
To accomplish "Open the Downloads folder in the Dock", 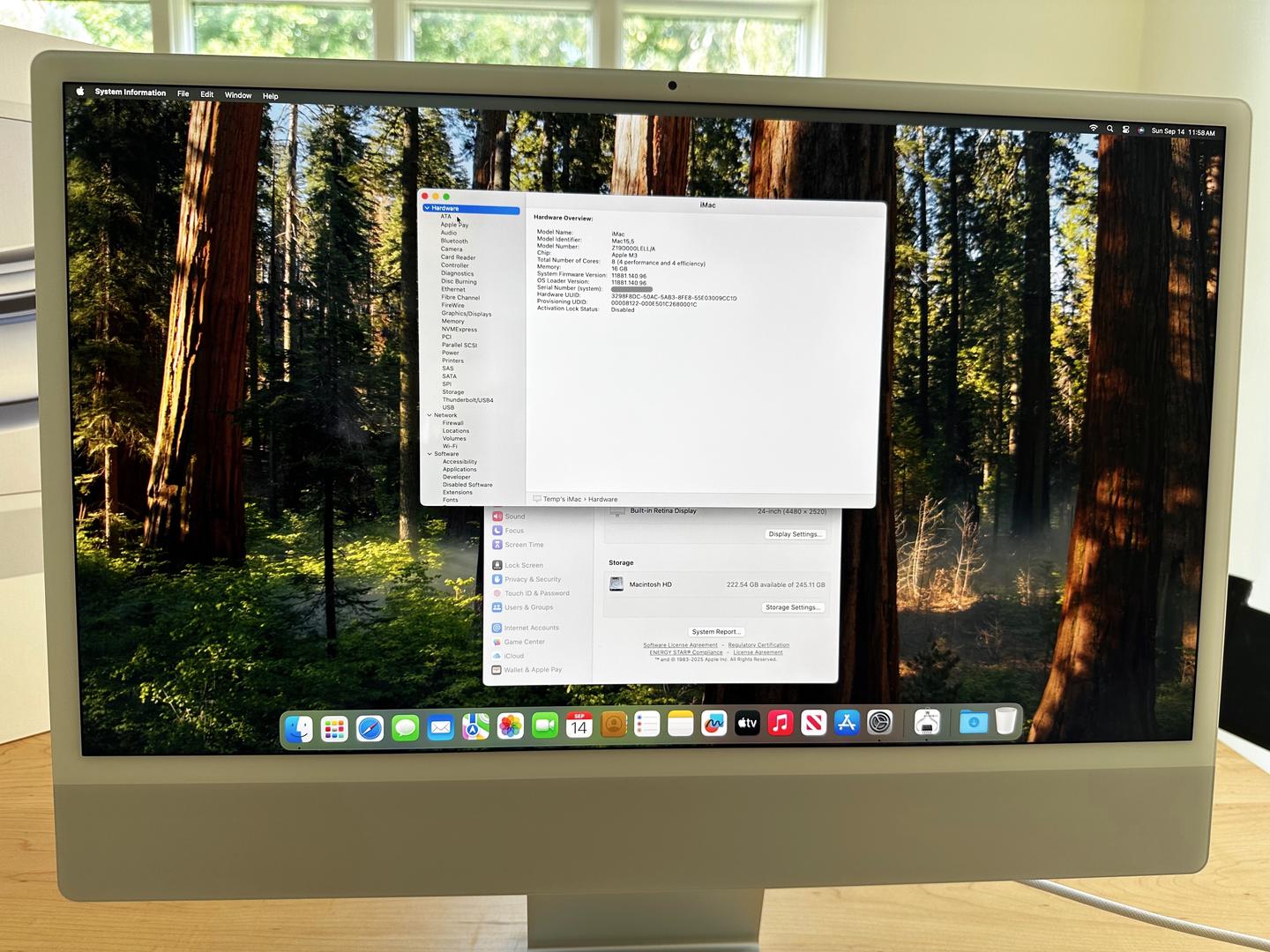I will 973,722.
